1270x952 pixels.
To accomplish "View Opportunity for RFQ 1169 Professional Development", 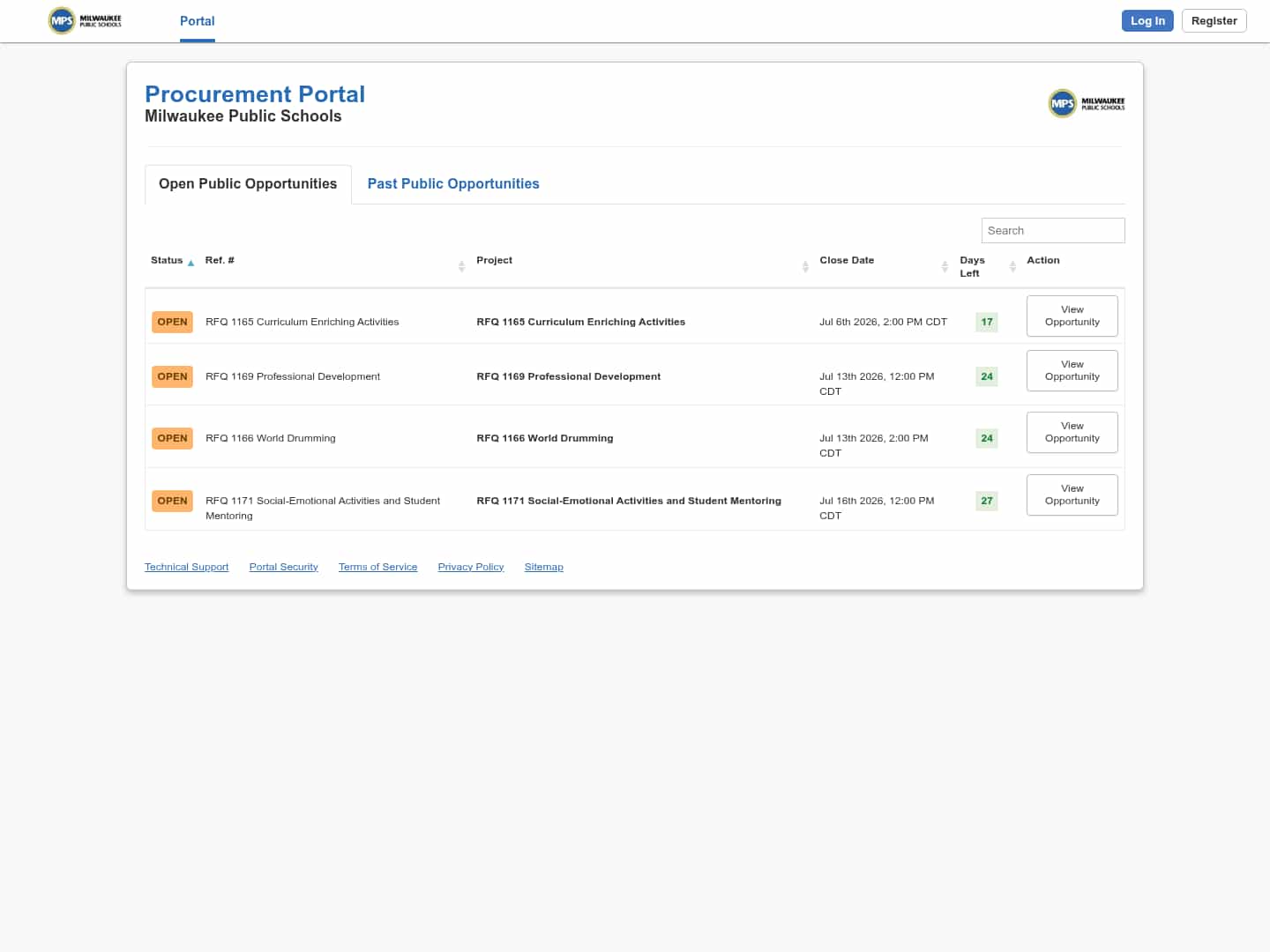I will 1072,370.
